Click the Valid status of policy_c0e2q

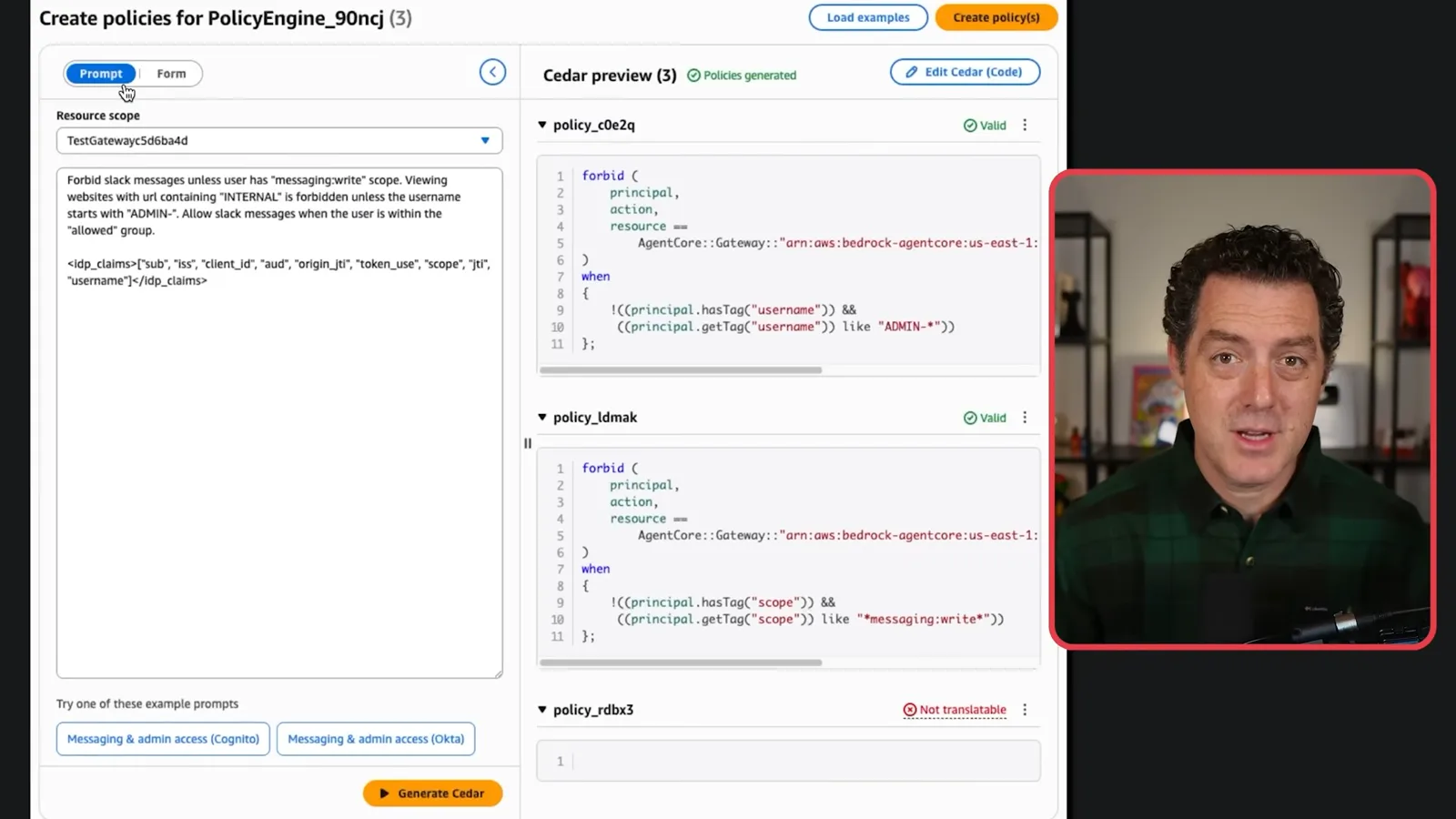(985, 126)
